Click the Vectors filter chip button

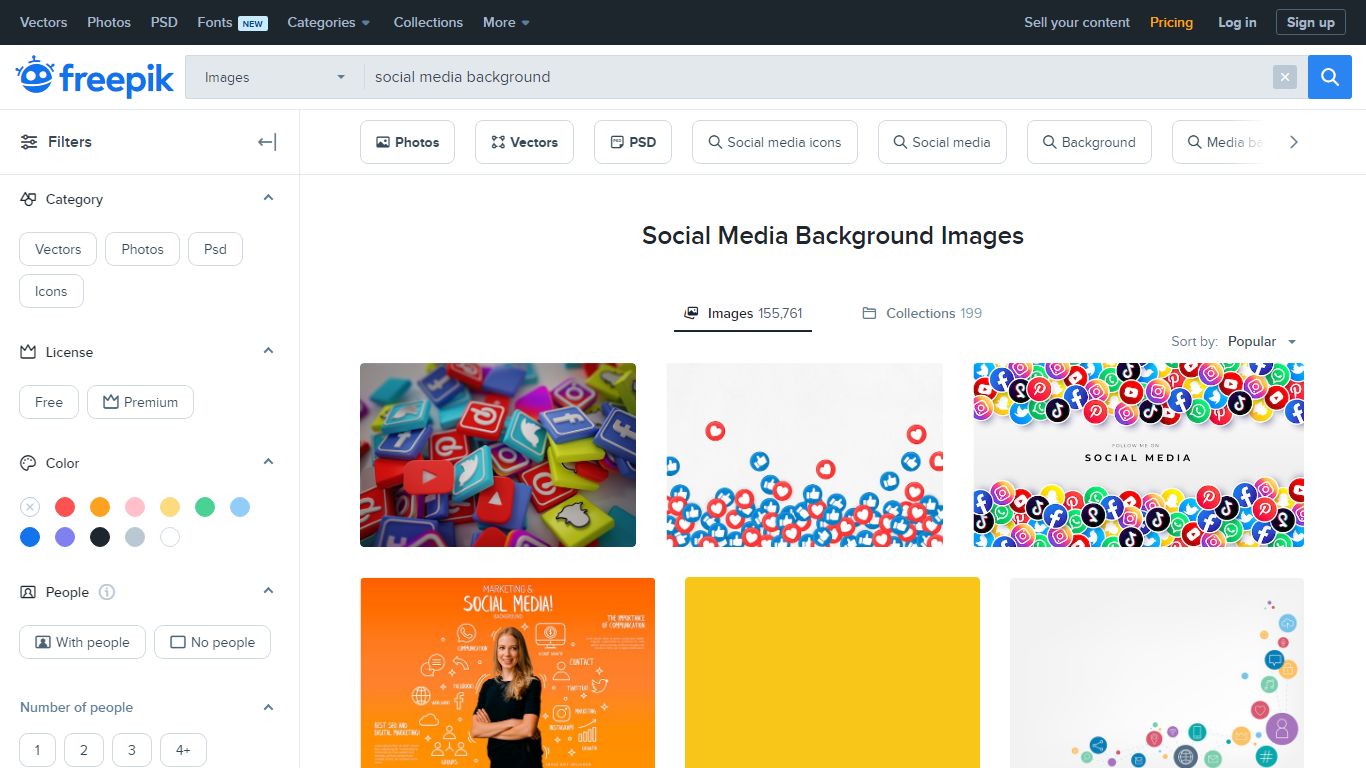pyautogui.click(x=524, y=142)
